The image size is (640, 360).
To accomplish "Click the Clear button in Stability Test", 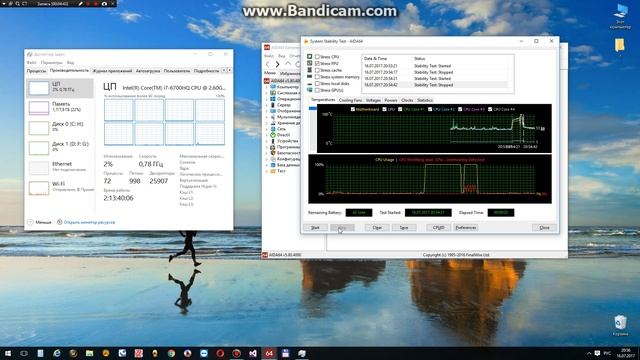I will [377, 228].
